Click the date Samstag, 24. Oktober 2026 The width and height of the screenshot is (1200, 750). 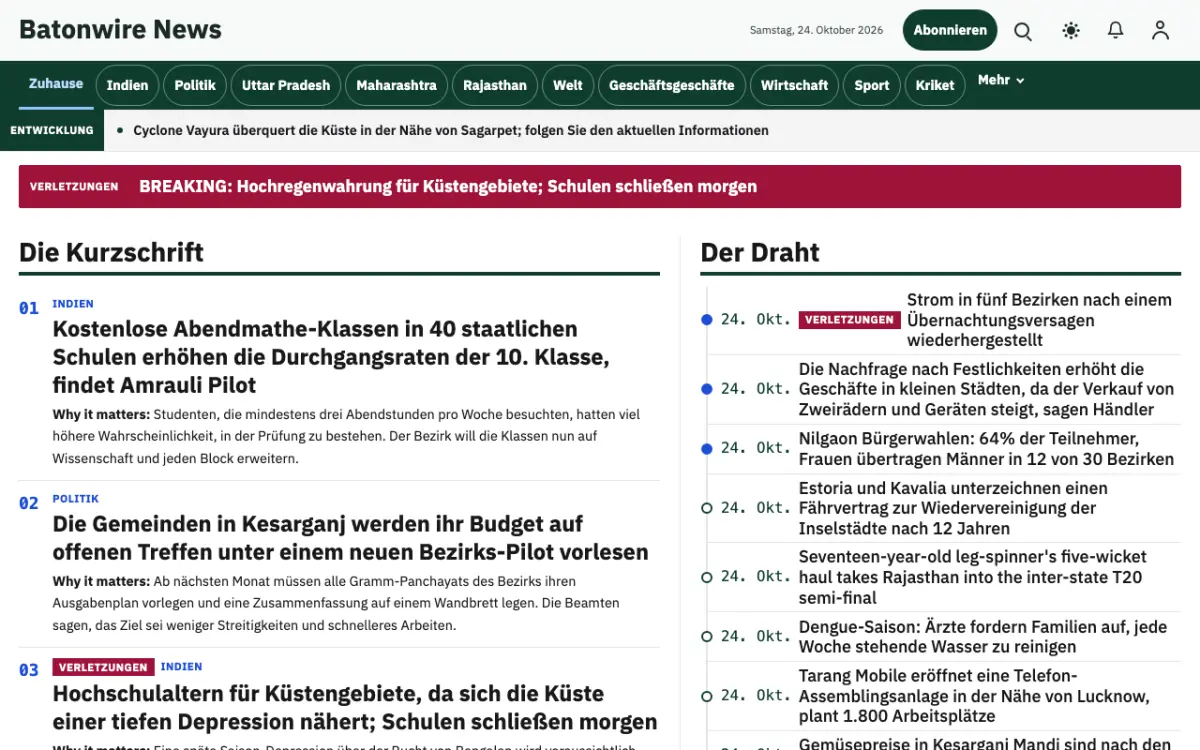pyautogui.click(x=816, y=30)
